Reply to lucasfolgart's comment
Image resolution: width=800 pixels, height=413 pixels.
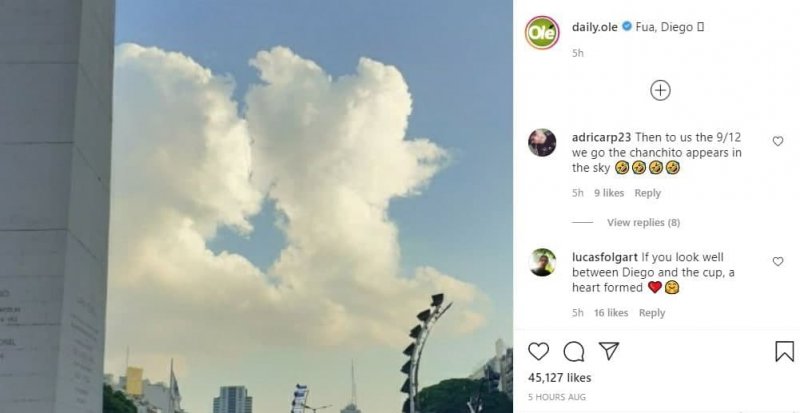pos(652,313)
